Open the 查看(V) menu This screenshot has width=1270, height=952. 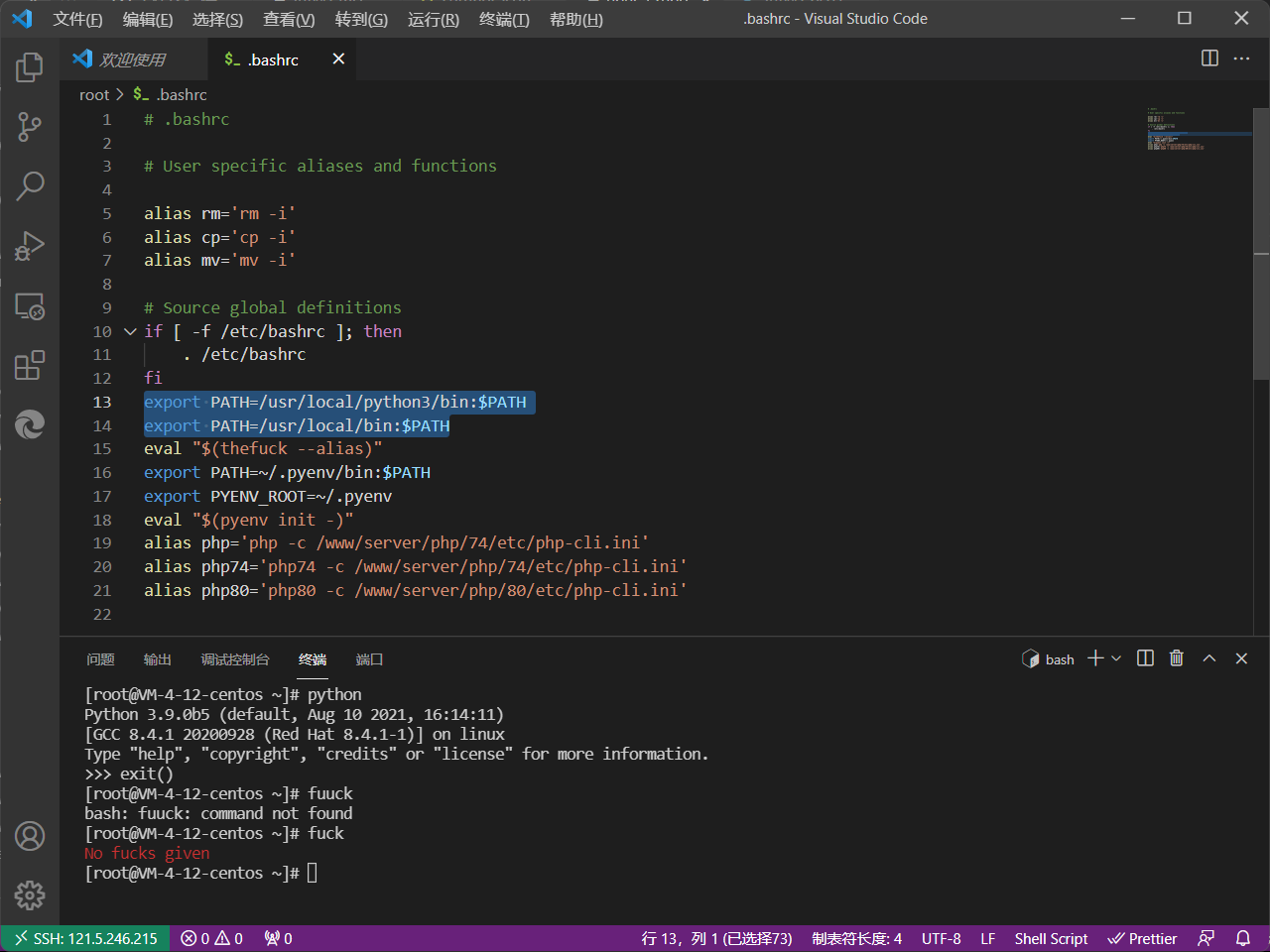click(x=289, y=20)
